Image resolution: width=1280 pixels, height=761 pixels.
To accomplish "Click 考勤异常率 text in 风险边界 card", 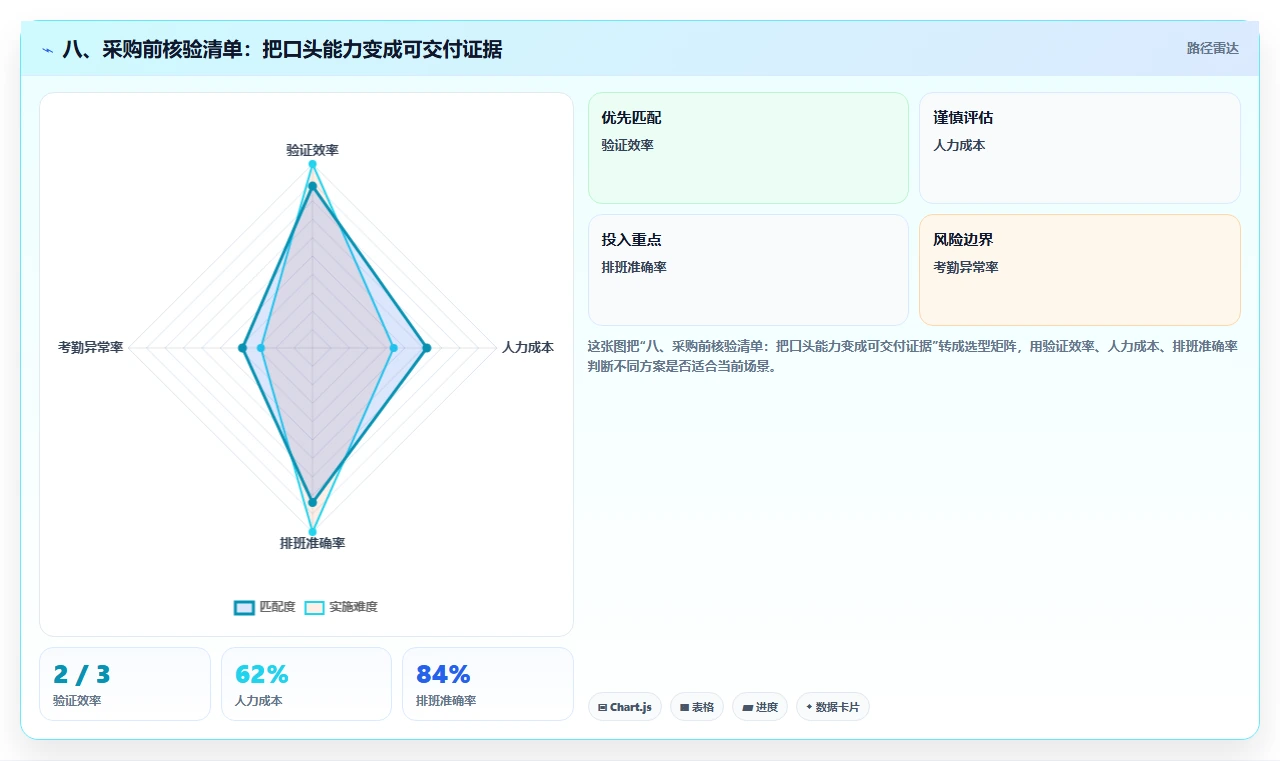I will coord(966,267).
